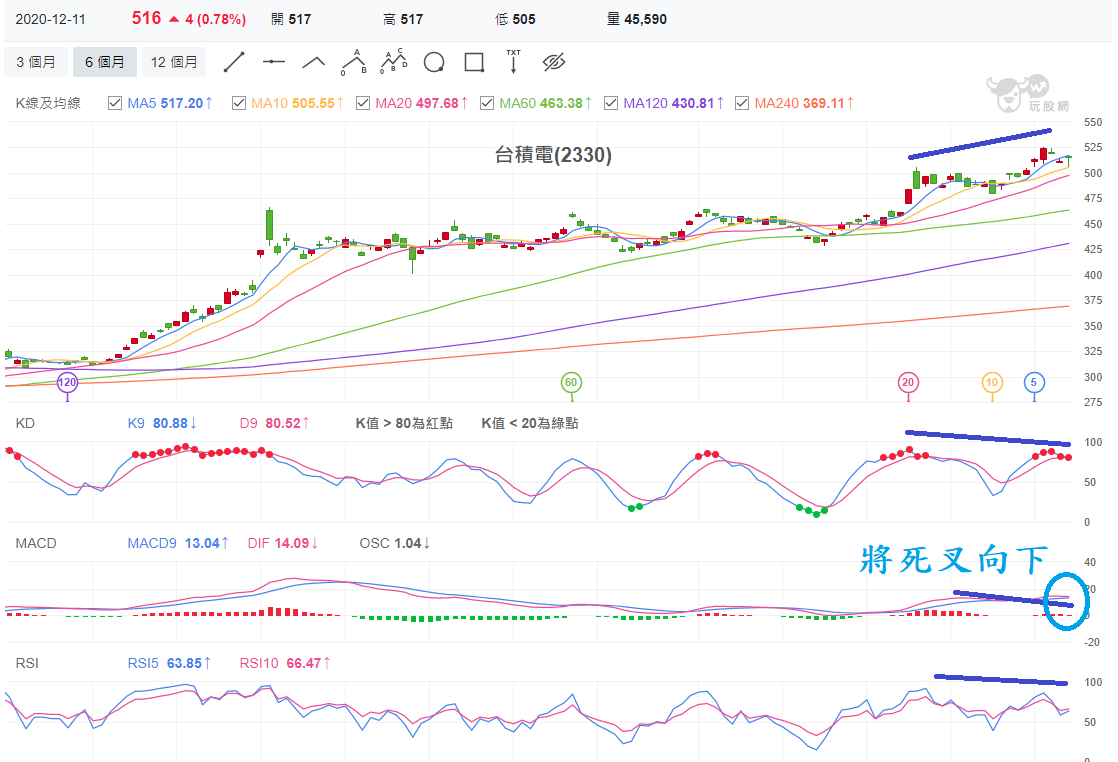Uncheck the MA240 moving average checkbox
The width and height of the screenshot is (1118, 762).
click(x=742, y=103)
